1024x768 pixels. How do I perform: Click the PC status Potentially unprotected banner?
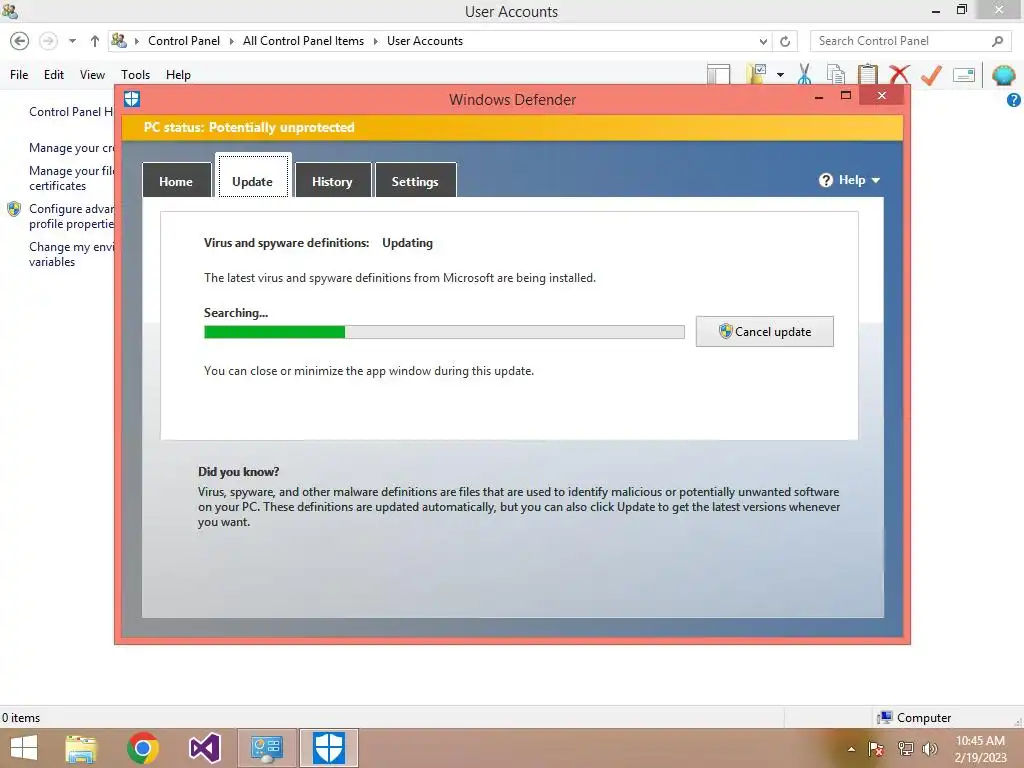tap(513, 127)
